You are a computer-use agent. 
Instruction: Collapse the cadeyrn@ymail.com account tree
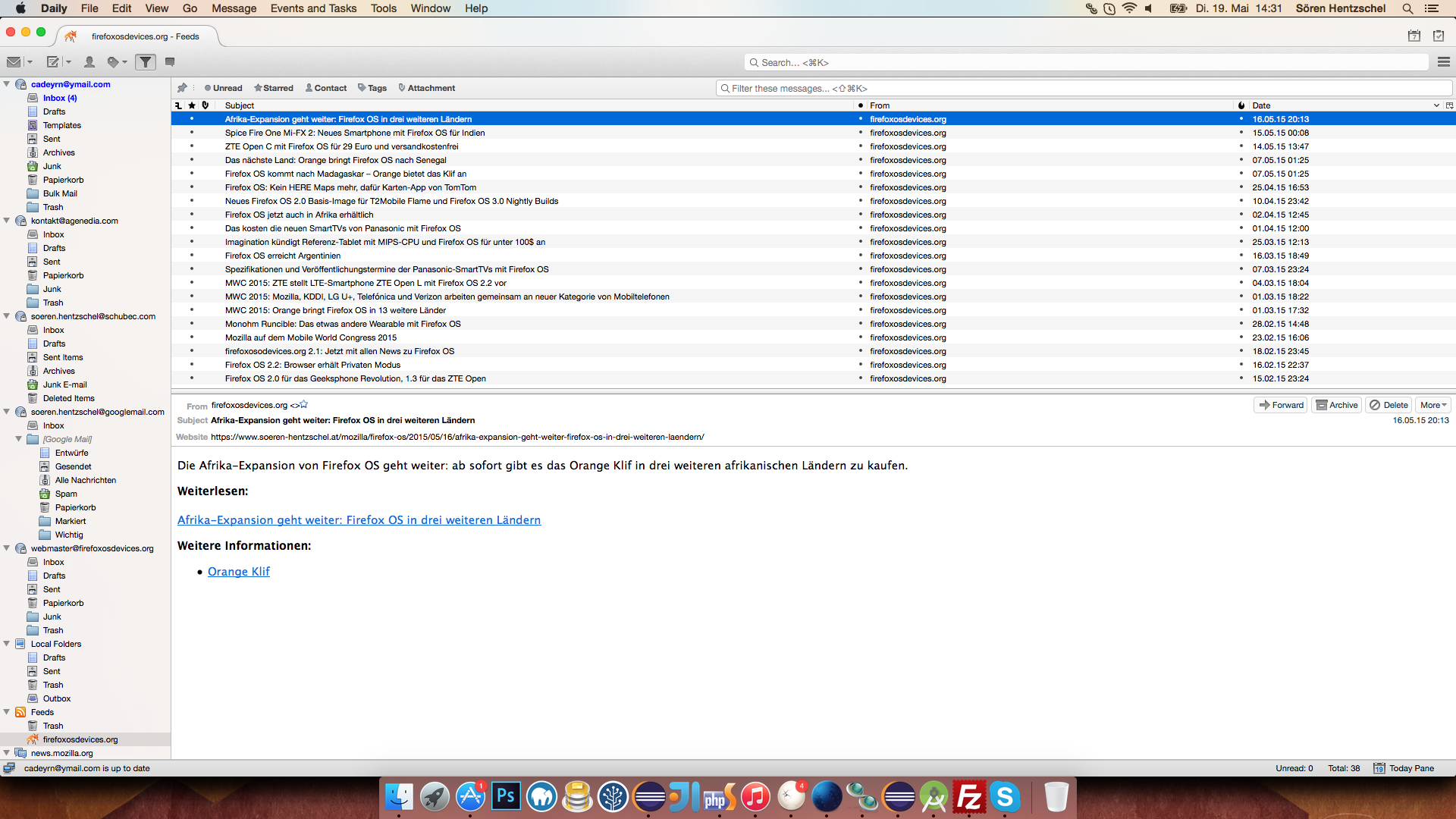click(7, 84)
